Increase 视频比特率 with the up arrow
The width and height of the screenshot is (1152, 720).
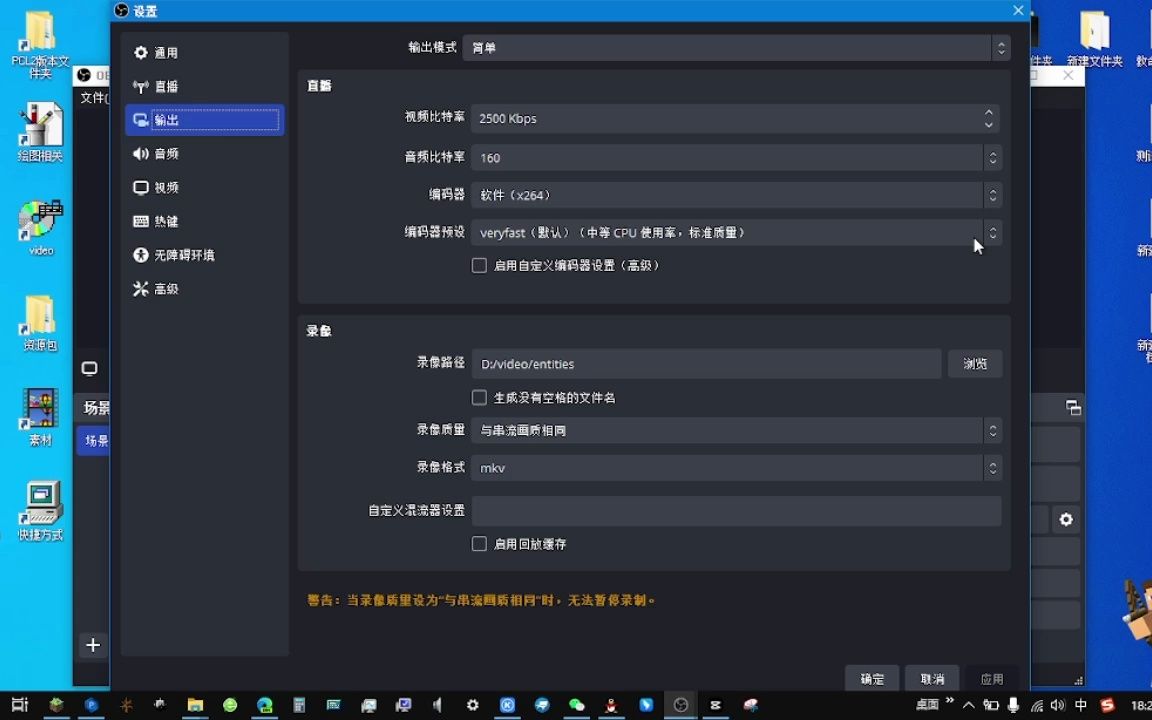coord(989,112)
